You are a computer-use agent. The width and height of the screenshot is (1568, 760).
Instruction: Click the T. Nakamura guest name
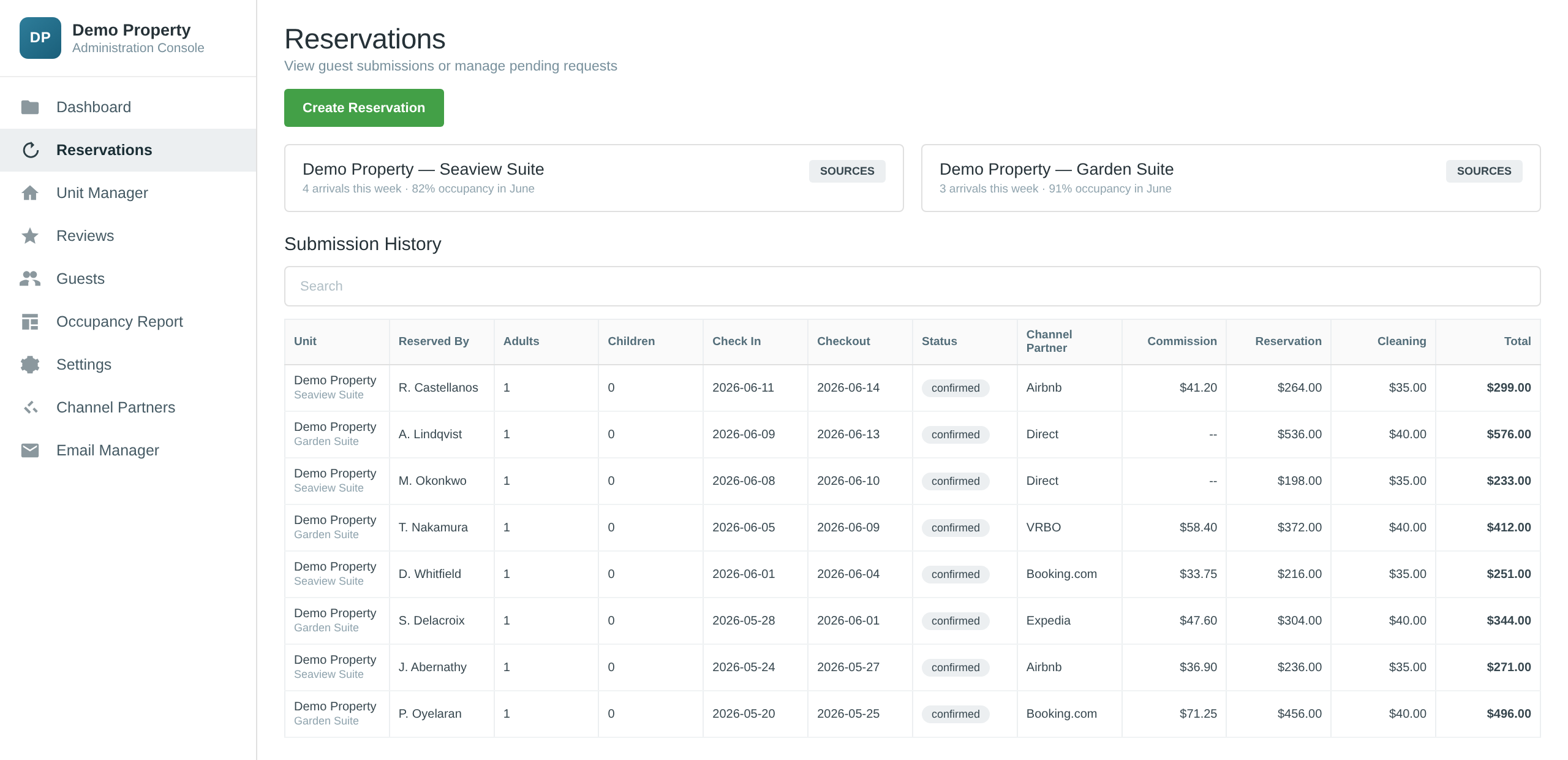click(x=433, y=528)
